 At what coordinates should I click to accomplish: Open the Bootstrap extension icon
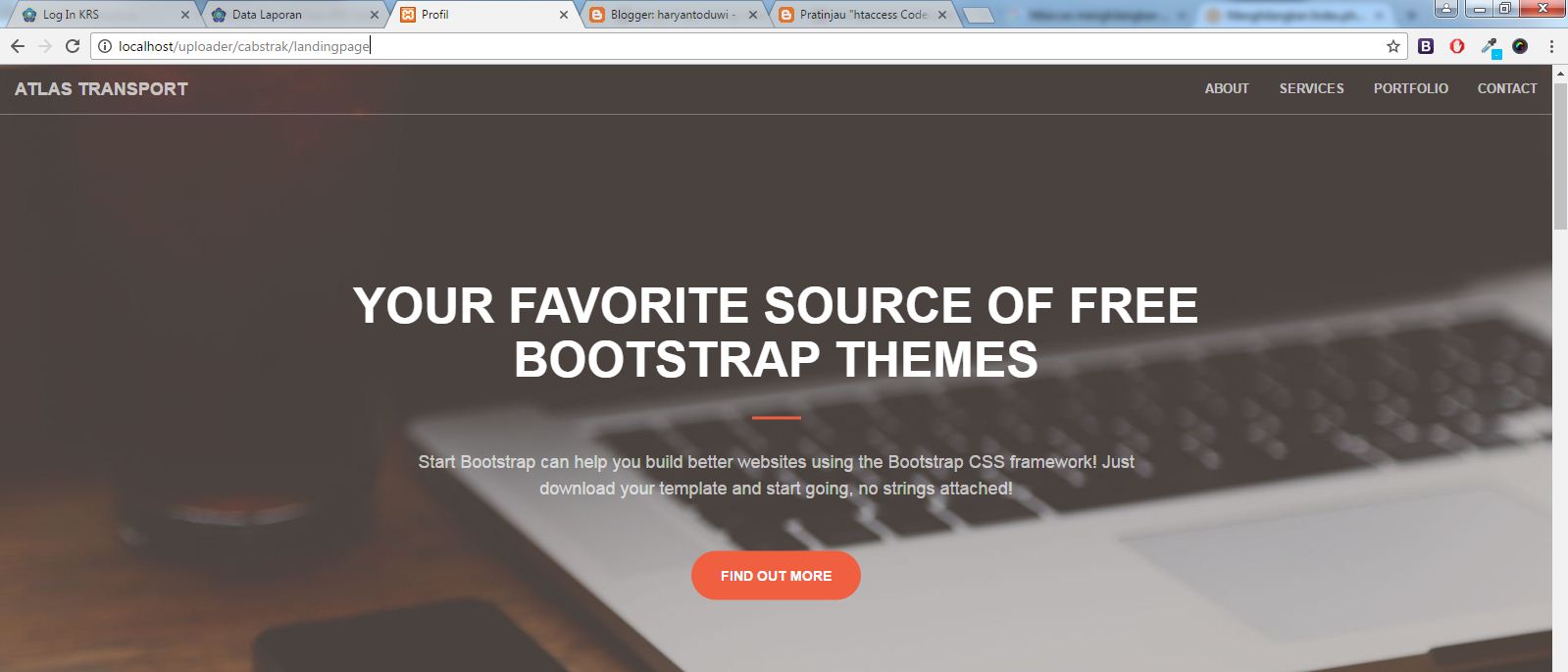[1426, 46]
